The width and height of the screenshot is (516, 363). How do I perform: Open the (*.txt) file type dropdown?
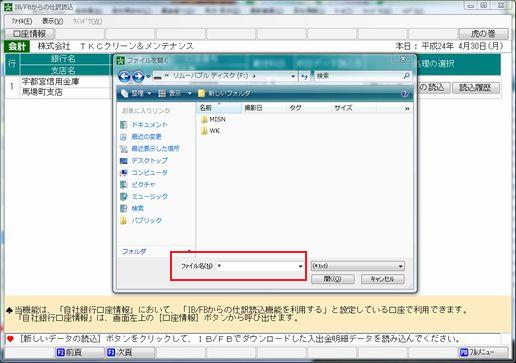(358, 266)
